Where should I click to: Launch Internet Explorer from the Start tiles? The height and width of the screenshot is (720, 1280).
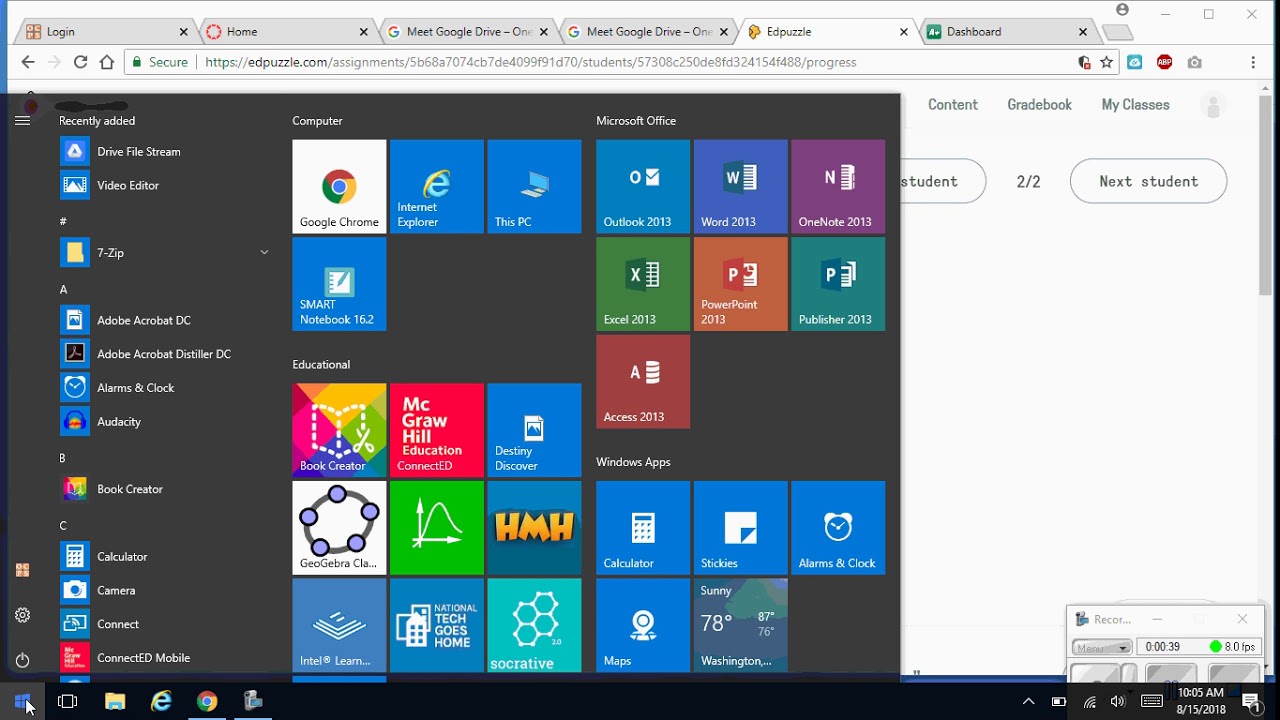[x=437, y=186]
